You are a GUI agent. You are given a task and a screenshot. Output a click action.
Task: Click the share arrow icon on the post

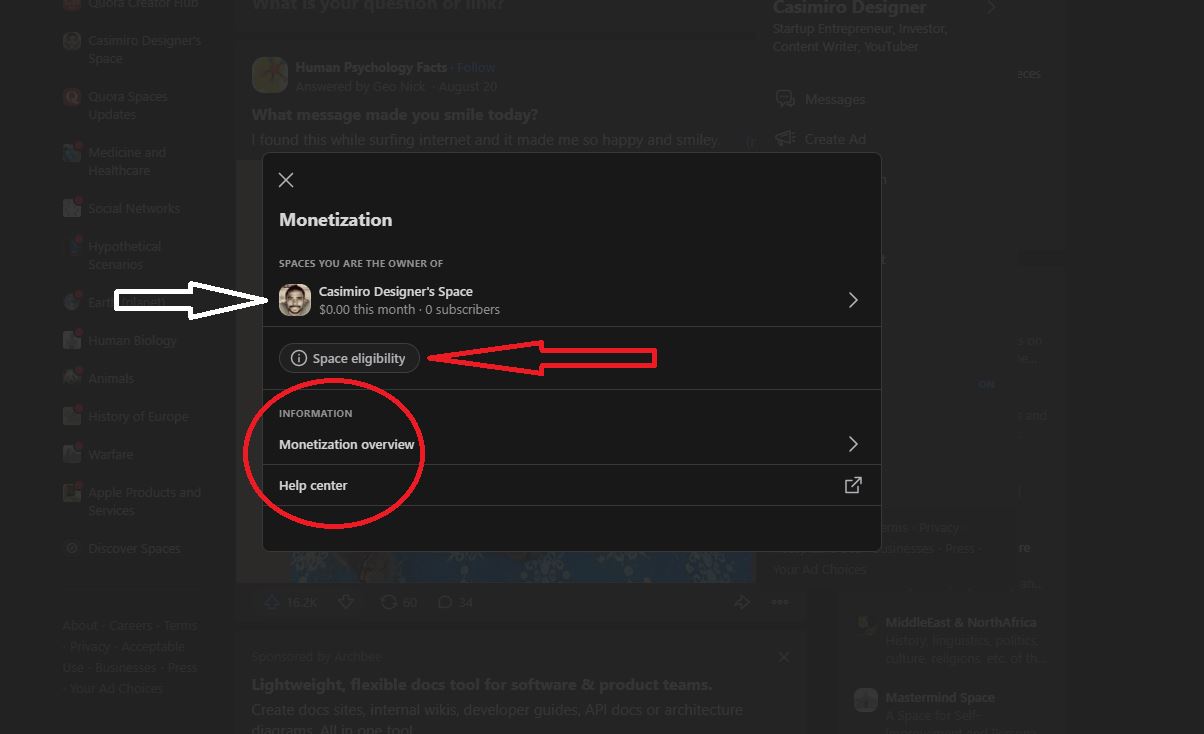(742, 602)
